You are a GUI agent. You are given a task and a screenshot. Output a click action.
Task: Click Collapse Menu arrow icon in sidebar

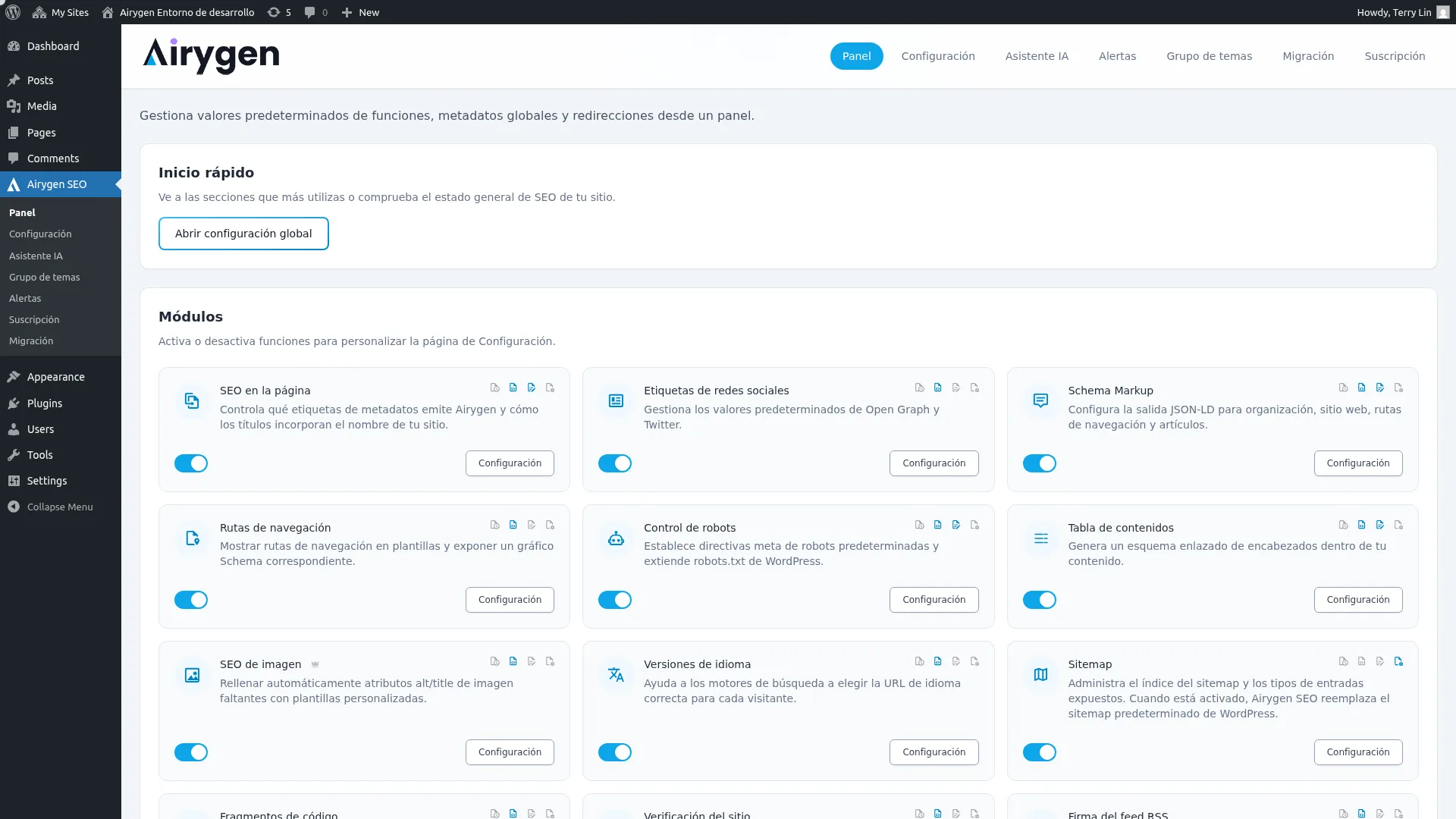pyautogui.click(x=14, y=507)
